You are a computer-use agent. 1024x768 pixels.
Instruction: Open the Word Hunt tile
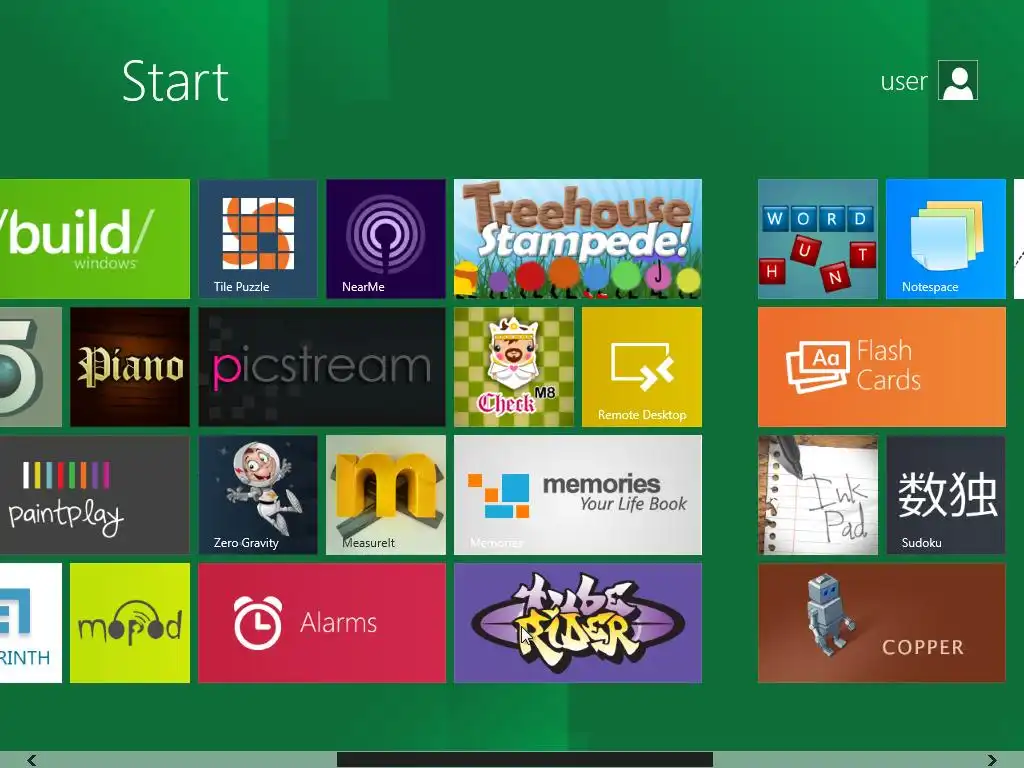point(818,239)
